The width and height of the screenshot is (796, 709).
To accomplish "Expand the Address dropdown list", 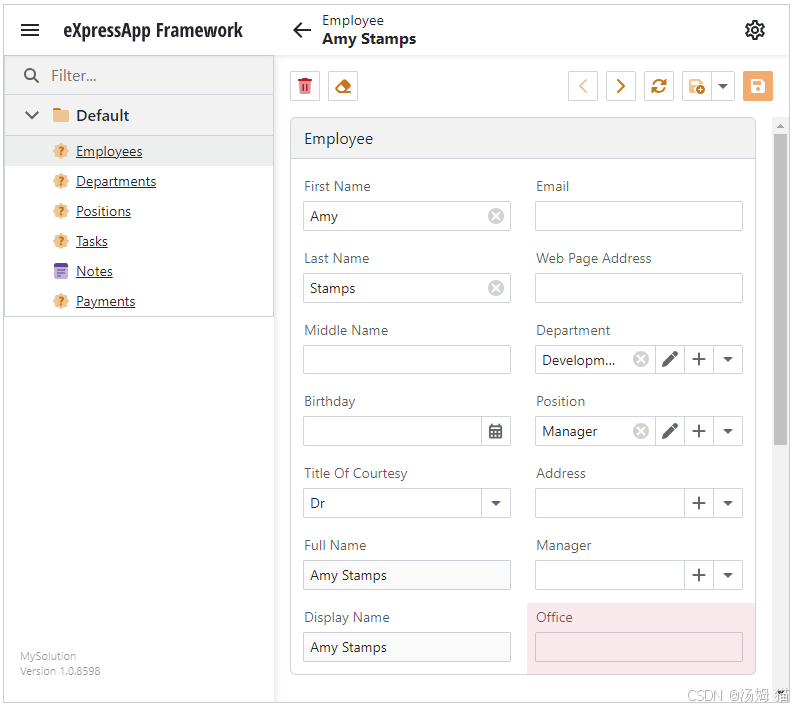I will click(728, 503).
